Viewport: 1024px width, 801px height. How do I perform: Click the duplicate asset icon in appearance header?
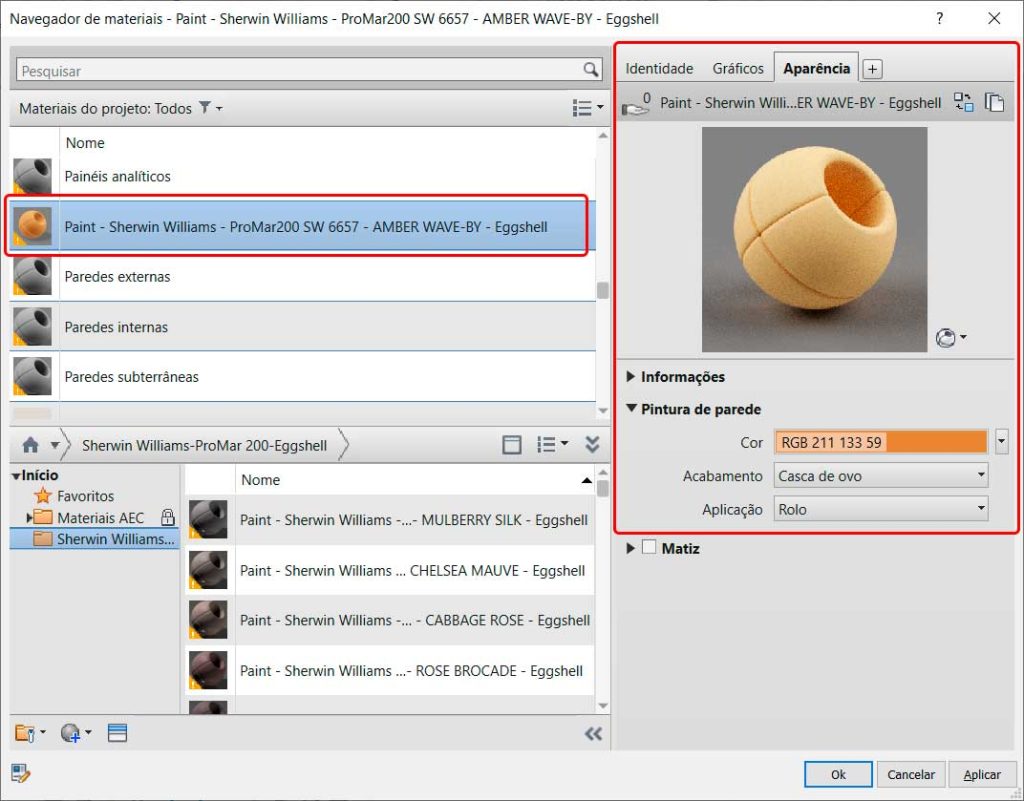pyautogui.click(x=994, y=102)
